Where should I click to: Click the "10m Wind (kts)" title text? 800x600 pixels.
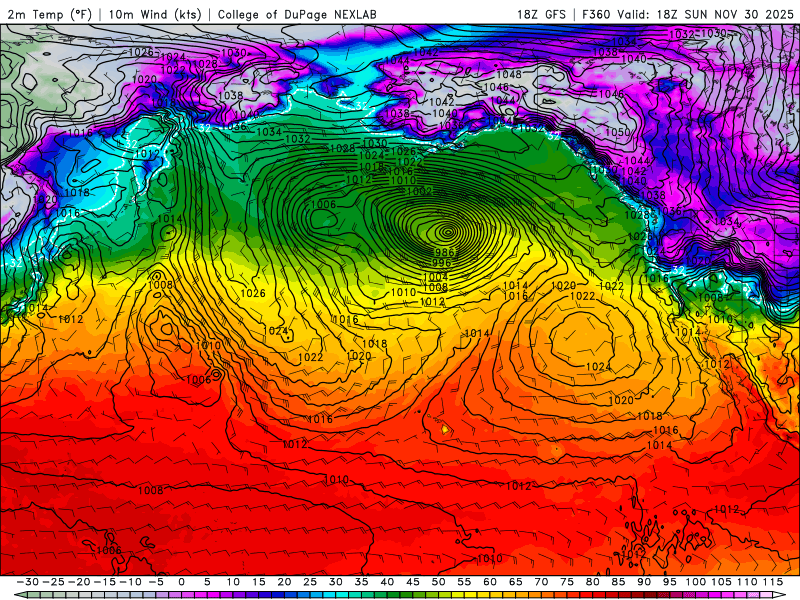pos(155,14)
